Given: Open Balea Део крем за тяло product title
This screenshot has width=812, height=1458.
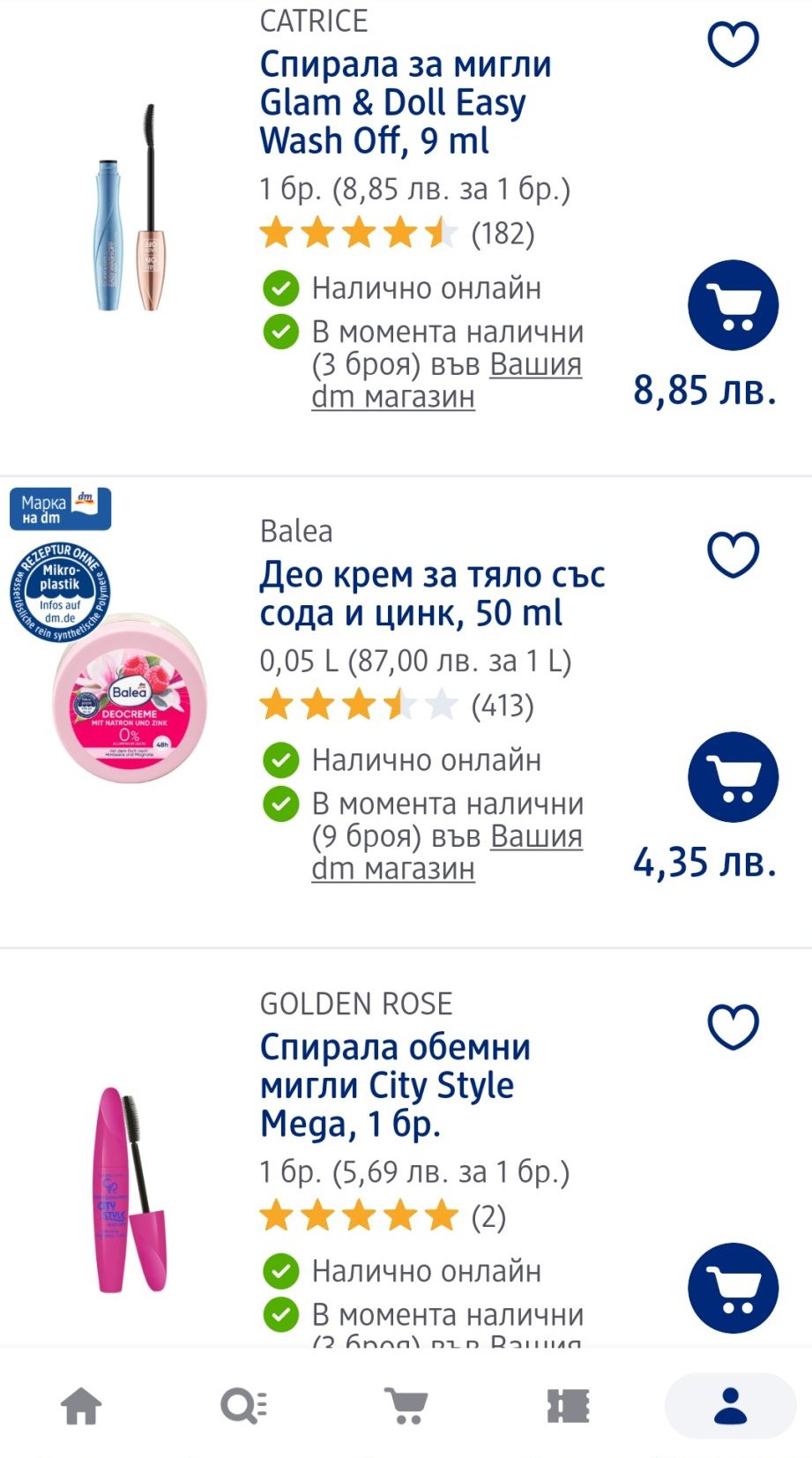Looking at the screenshot, I should coord(431,594).
